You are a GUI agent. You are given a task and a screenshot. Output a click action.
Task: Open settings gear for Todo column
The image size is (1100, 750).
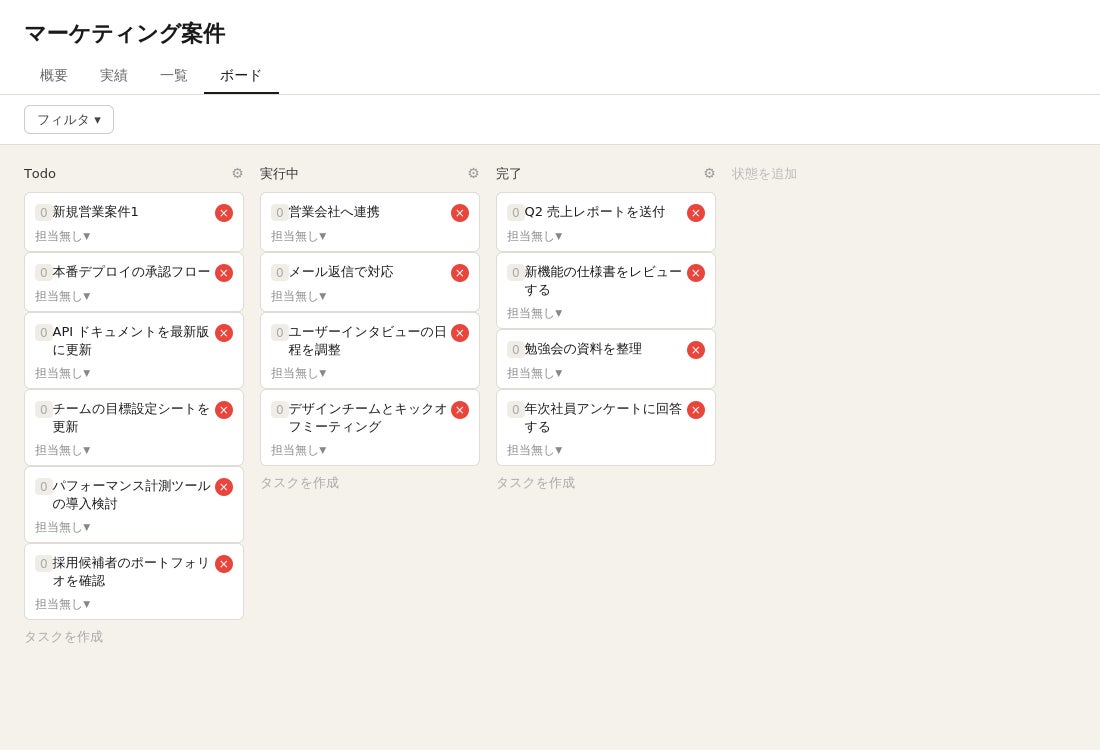237,173
